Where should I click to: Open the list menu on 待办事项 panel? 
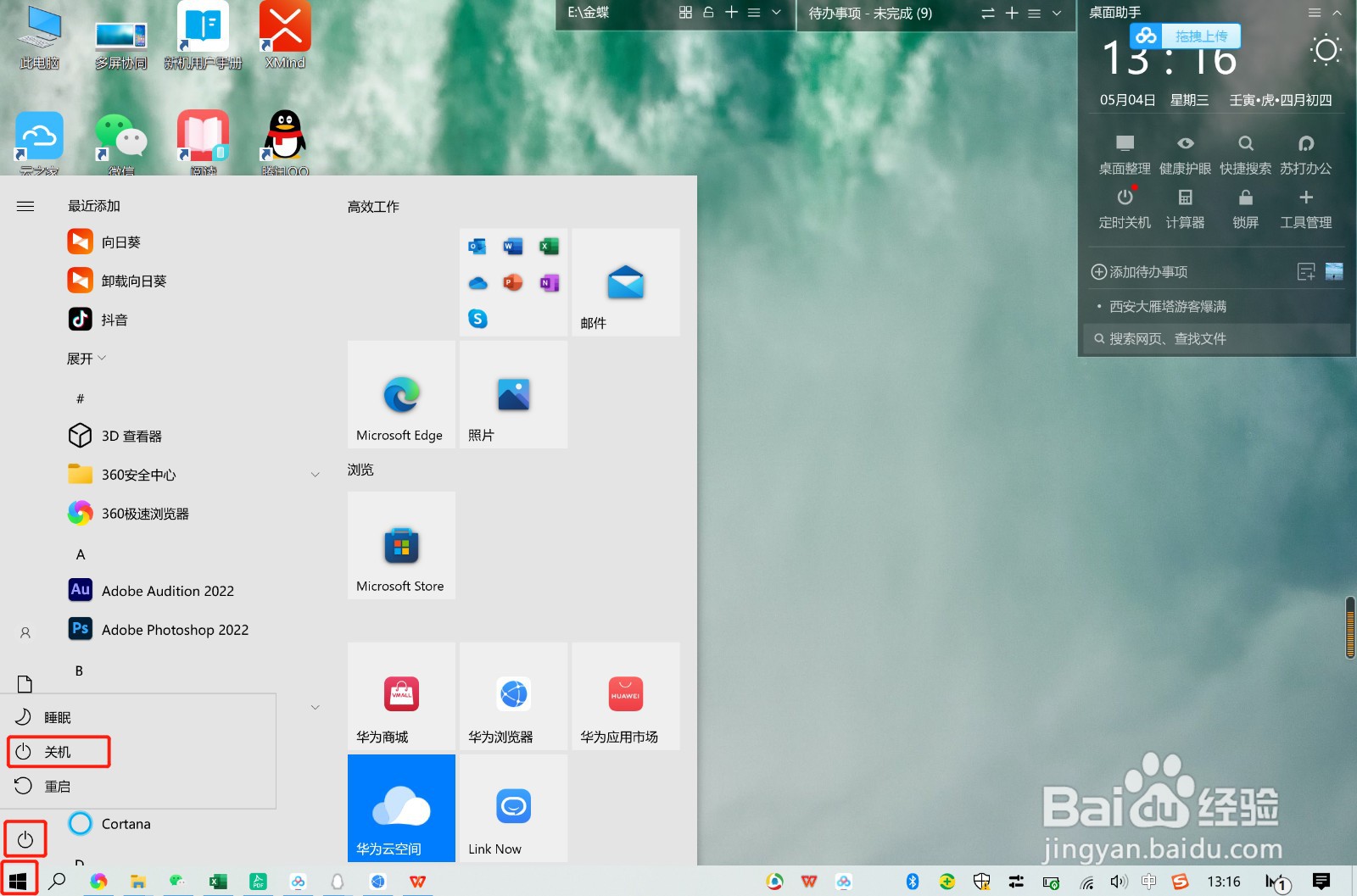pyautogui.click(x=1034, y=14)
